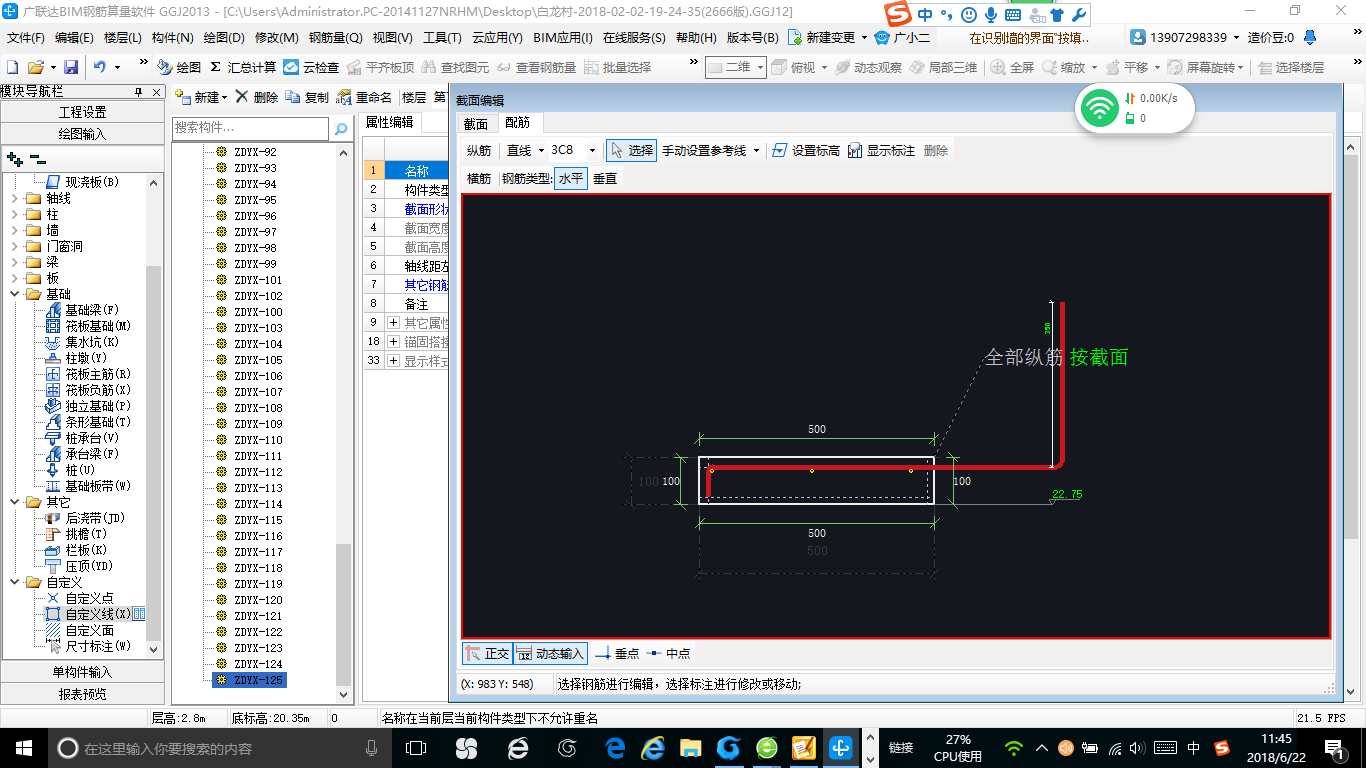Click the New file icon
Screen dimensions: 1366x768
point(12,67)
